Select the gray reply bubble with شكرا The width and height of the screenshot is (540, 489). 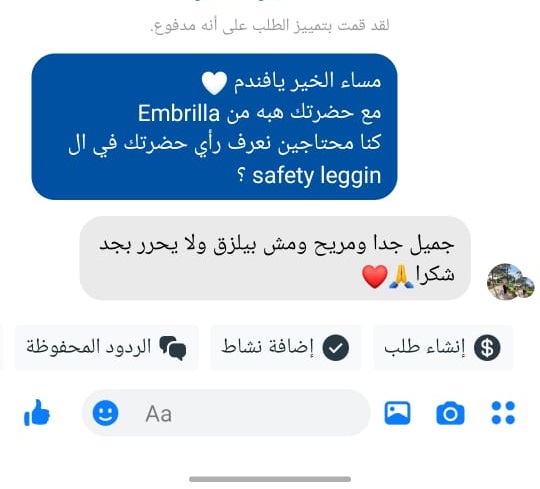(275, 258)
